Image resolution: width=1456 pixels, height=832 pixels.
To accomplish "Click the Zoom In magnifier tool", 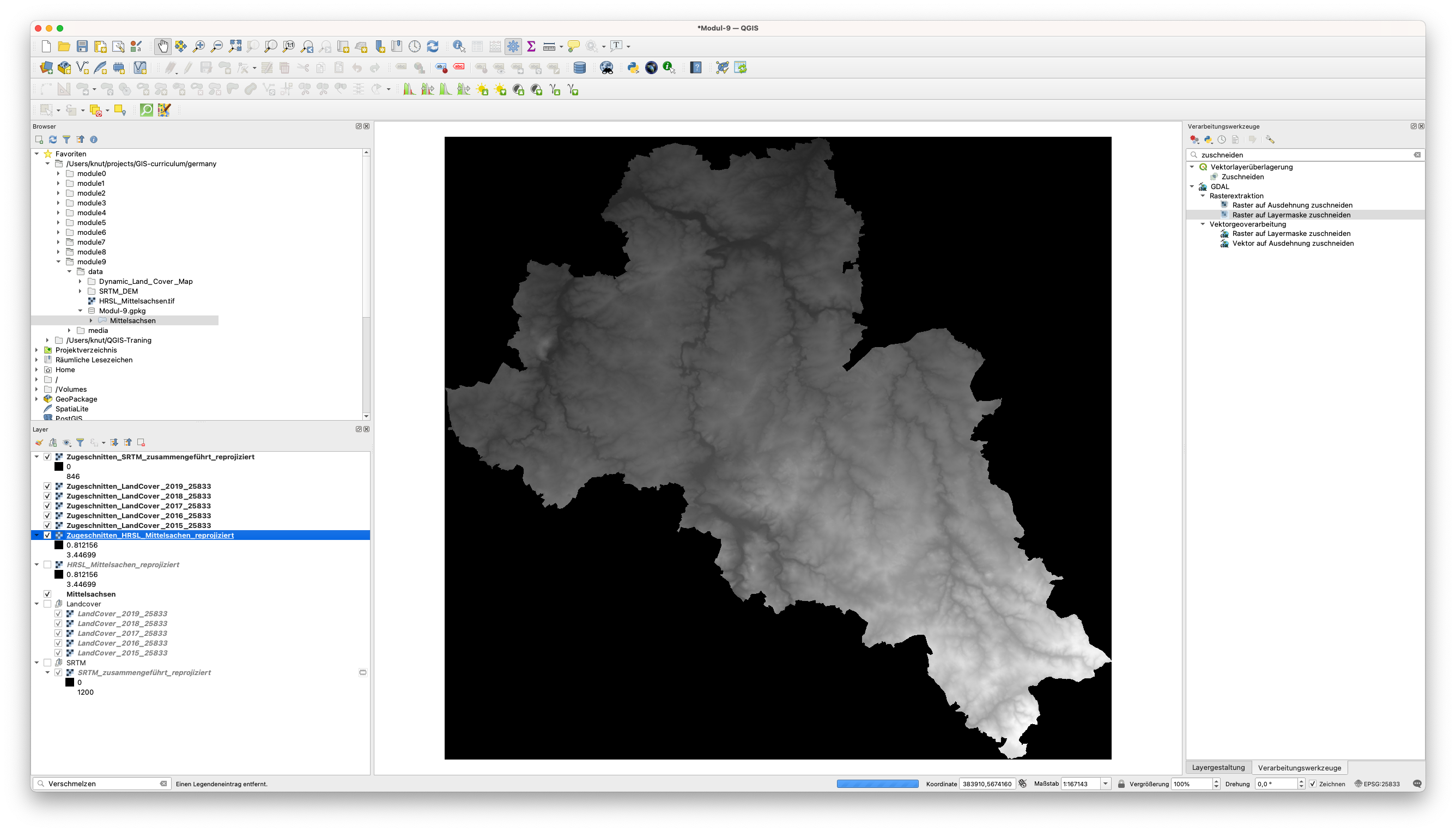I will 199,46.
